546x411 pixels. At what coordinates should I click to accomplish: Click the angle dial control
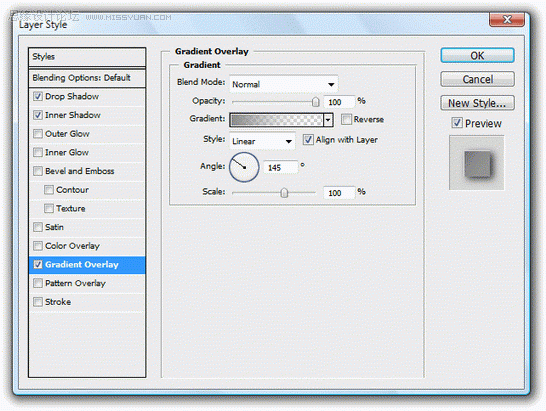pyautogui.click(x=244, y=167)
